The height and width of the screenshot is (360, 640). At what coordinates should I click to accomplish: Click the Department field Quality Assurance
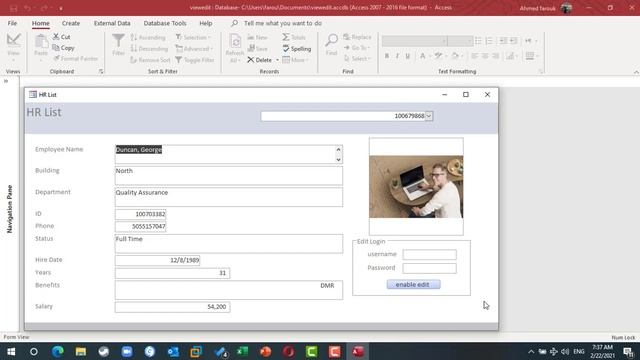tap(229, 197)
